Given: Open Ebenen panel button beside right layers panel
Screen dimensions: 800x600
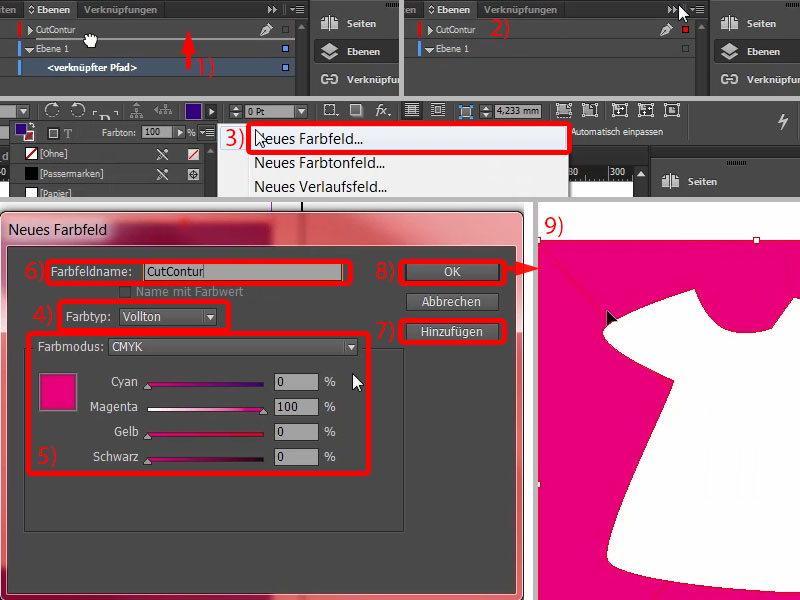Looking at the screenshot, I should (x=756, y=52).
